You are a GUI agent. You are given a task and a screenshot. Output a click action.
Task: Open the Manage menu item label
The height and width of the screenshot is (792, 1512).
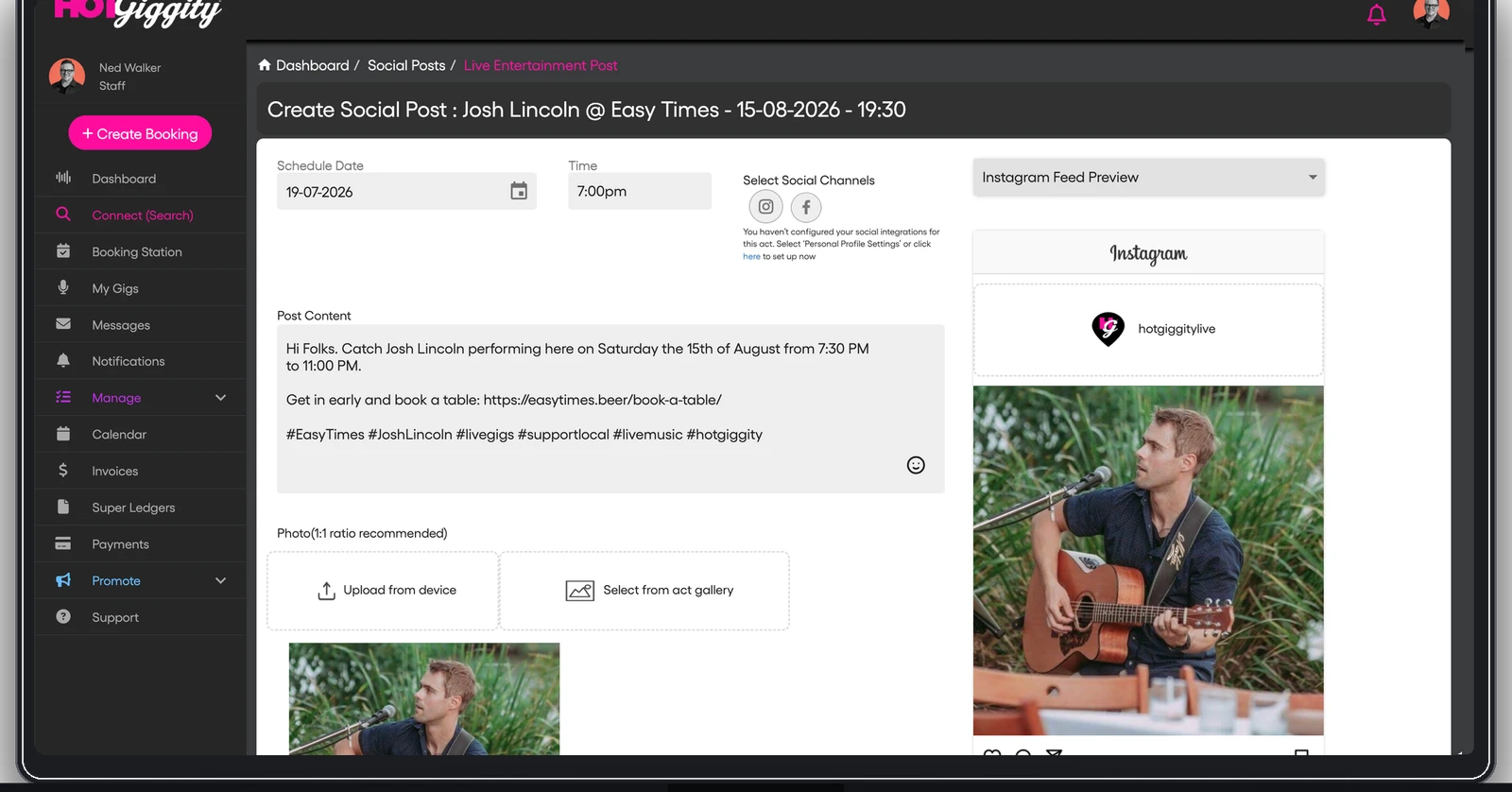[116, 398]
